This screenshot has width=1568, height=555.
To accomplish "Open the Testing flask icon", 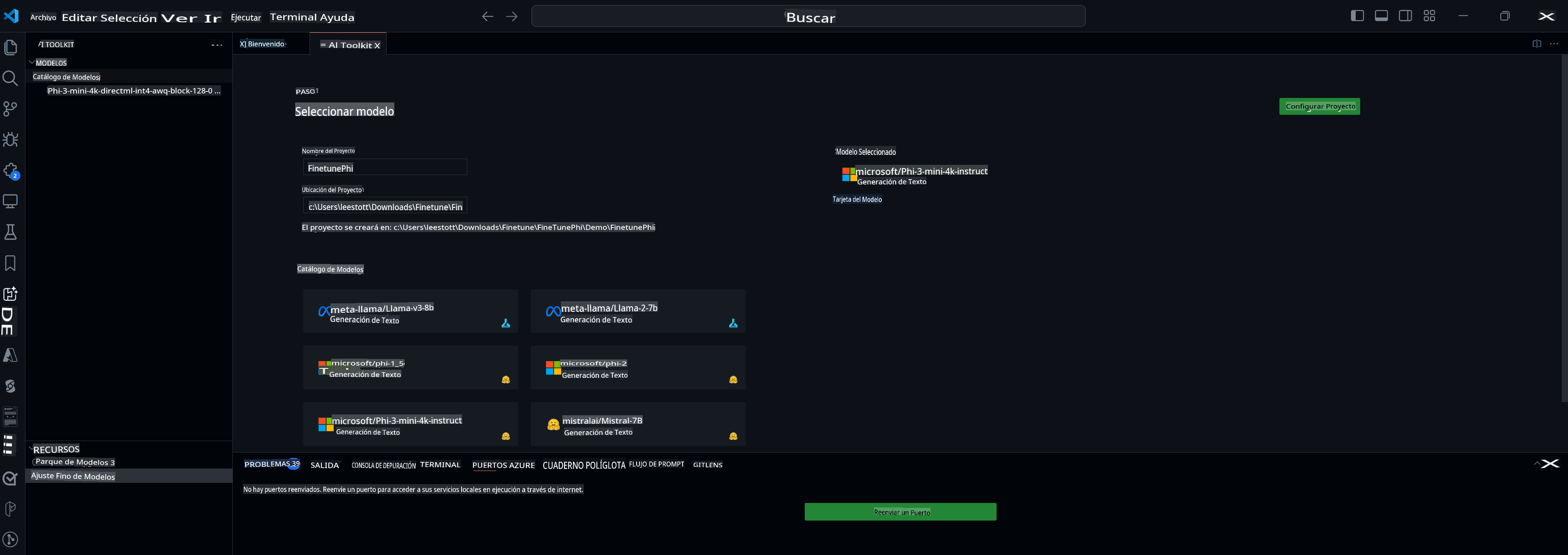I will 10,232.
